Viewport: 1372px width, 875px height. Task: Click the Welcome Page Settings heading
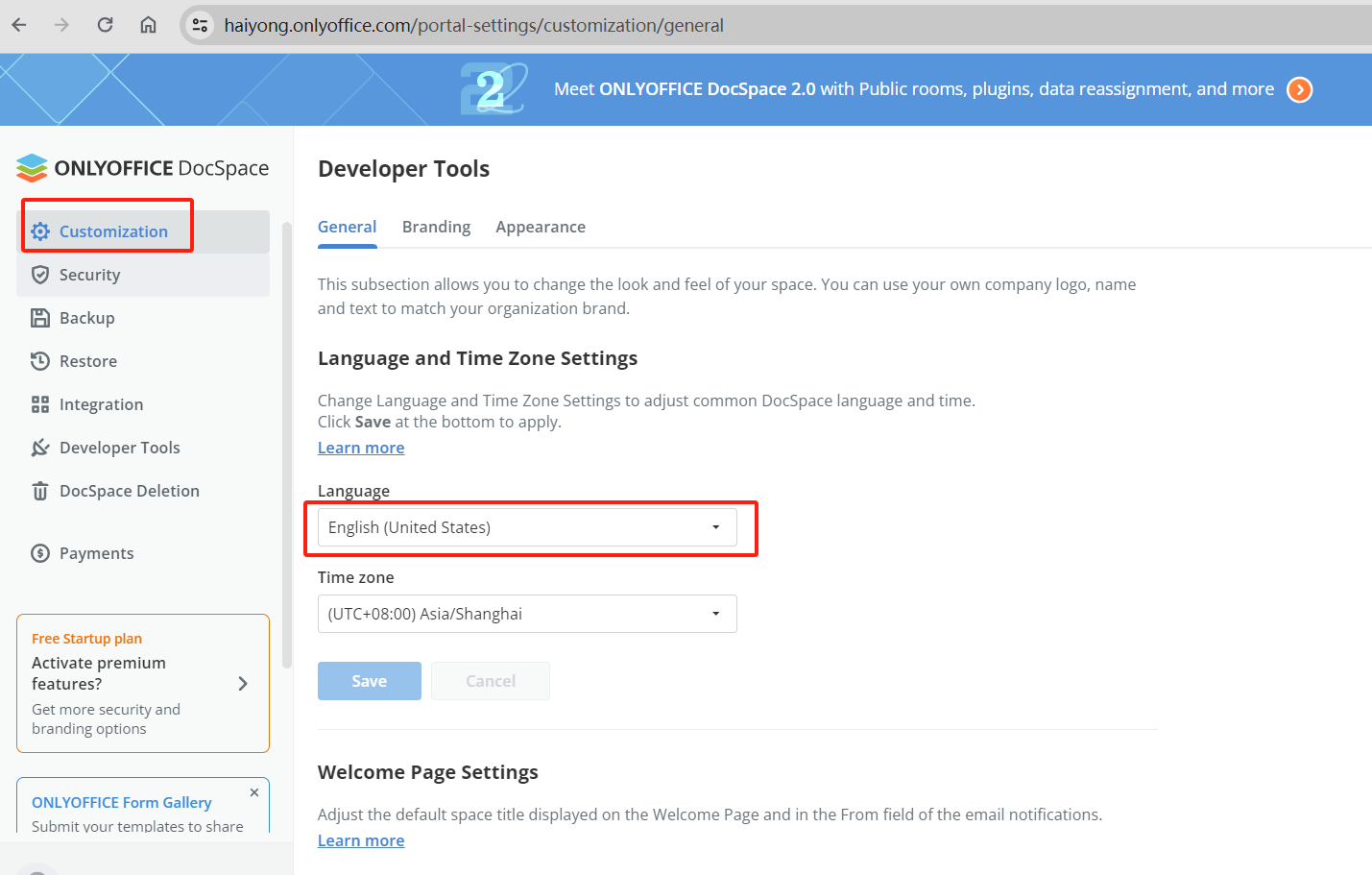(x=428, y=772)
